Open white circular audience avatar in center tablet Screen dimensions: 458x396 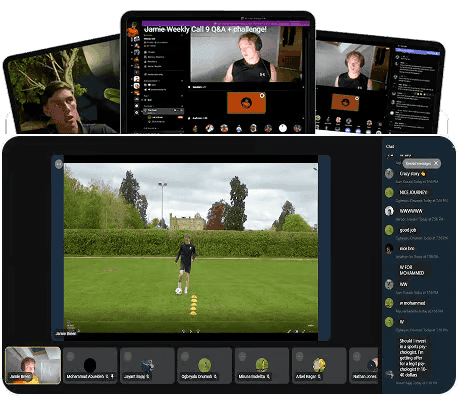tap(283, 128)
